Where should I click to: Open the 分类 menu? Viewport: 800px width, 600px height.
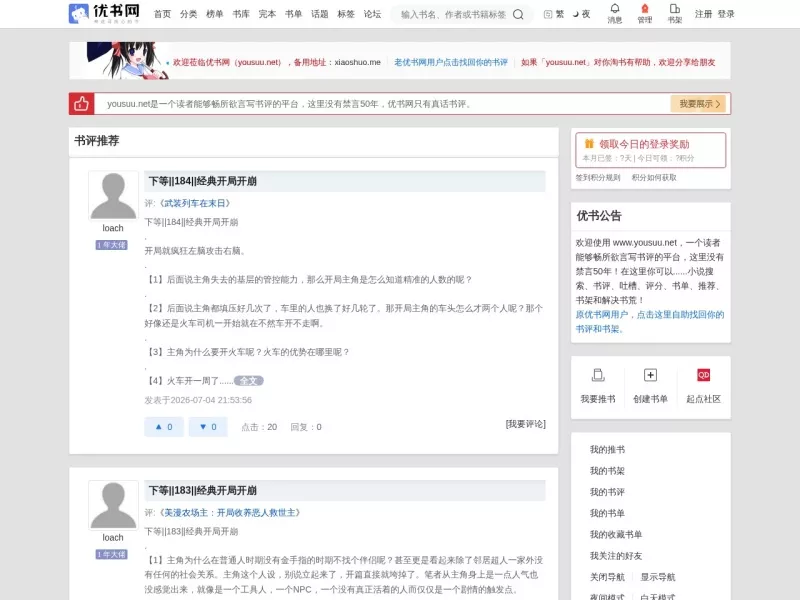point(188,14)
